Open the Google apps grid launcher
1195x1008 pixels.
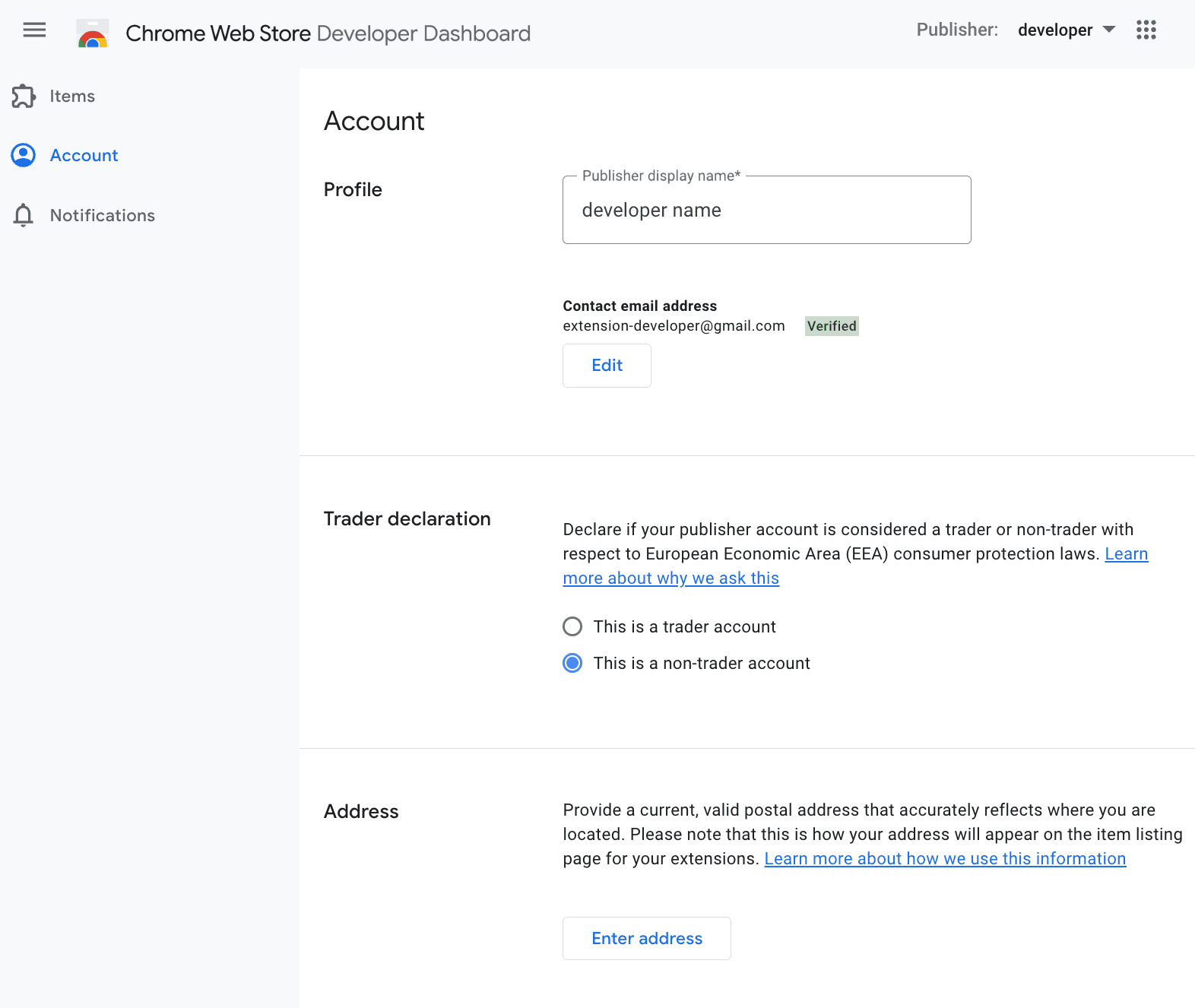[1146, 30]
